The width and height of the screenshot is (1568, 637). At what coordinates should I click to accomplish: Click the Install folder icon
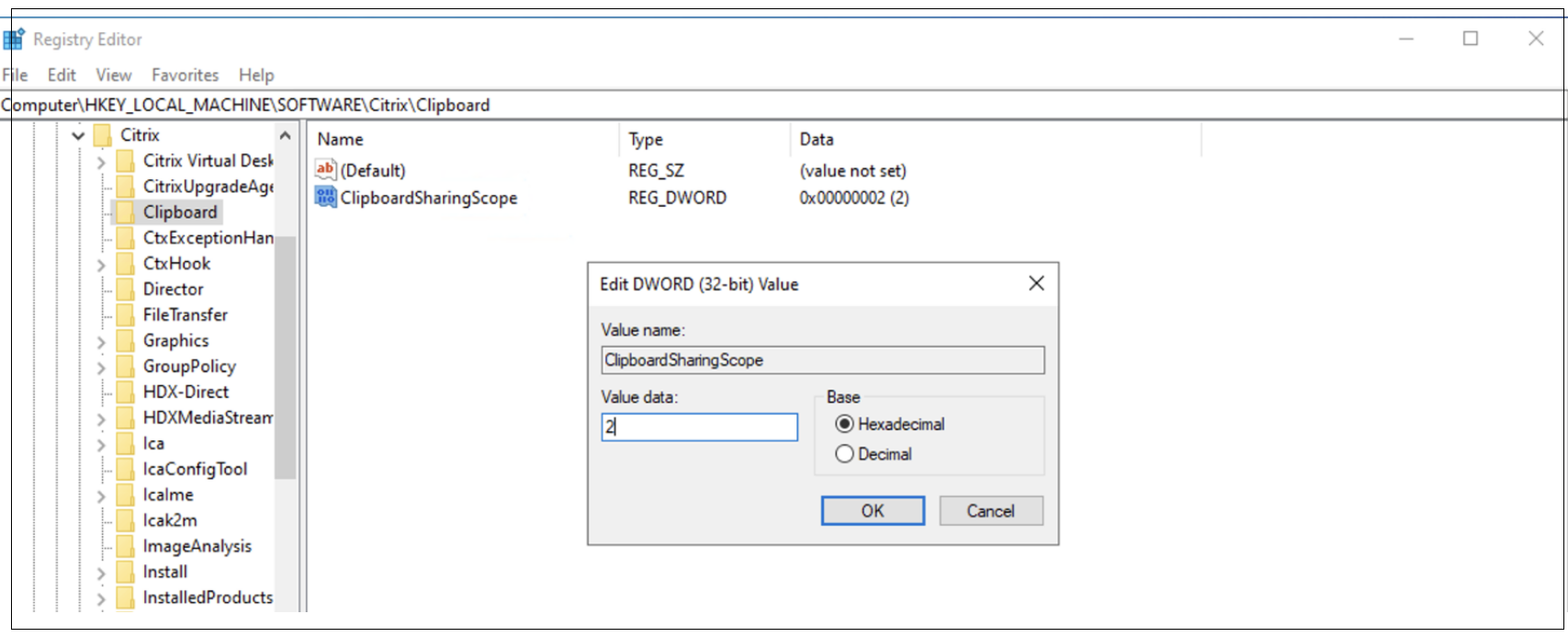coord(126,573)
